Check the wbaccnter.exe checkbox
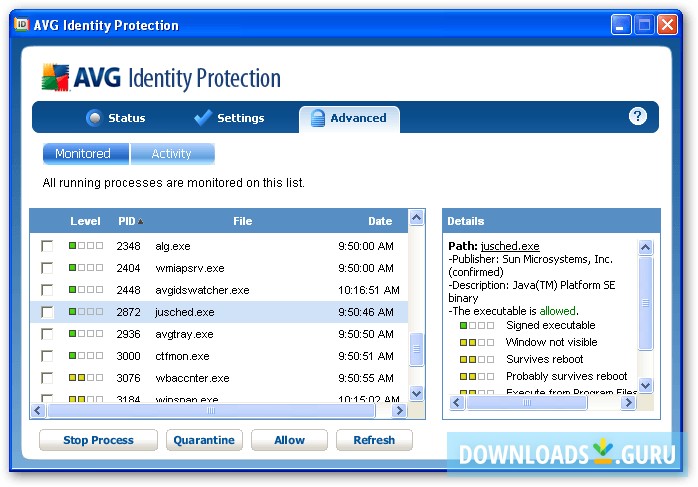The image size is (698, 487). [x=47, y=378]
